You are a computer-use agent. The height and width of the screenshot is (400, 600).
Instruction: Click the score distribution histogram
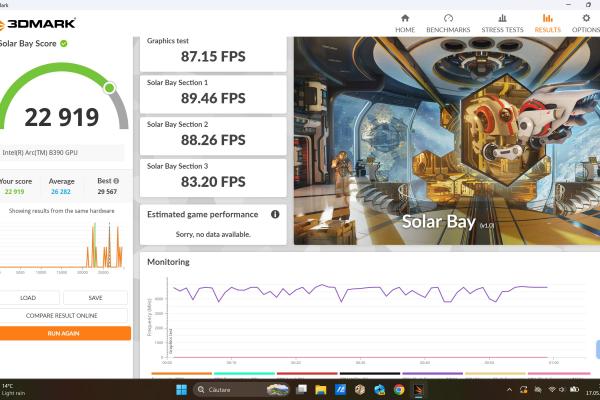[x=61, y=245]
